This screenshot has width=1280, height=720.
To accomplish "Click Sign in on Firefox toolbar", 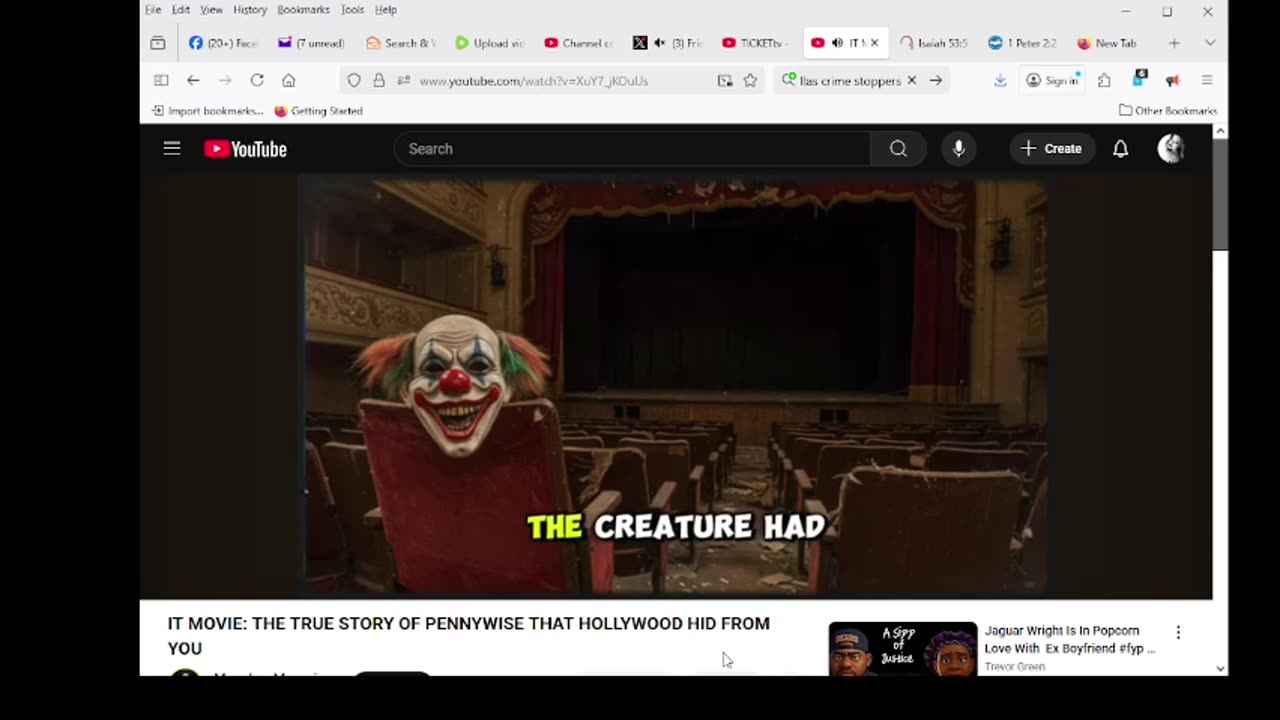I will click(1052, 80).
